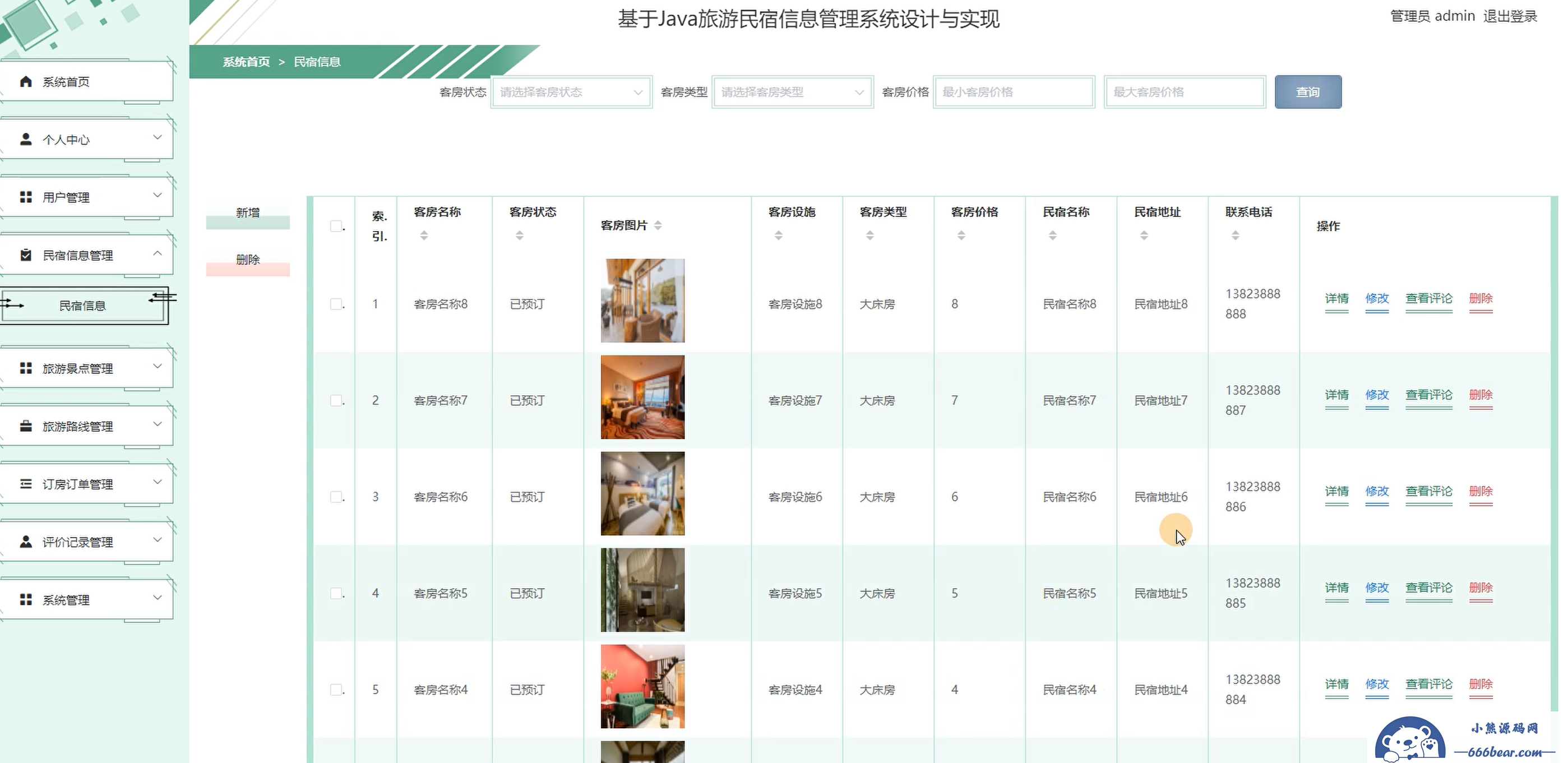Sort by 客房价格 column arrows
This screenshot has height=763, width=1568.
coord(961,235)
